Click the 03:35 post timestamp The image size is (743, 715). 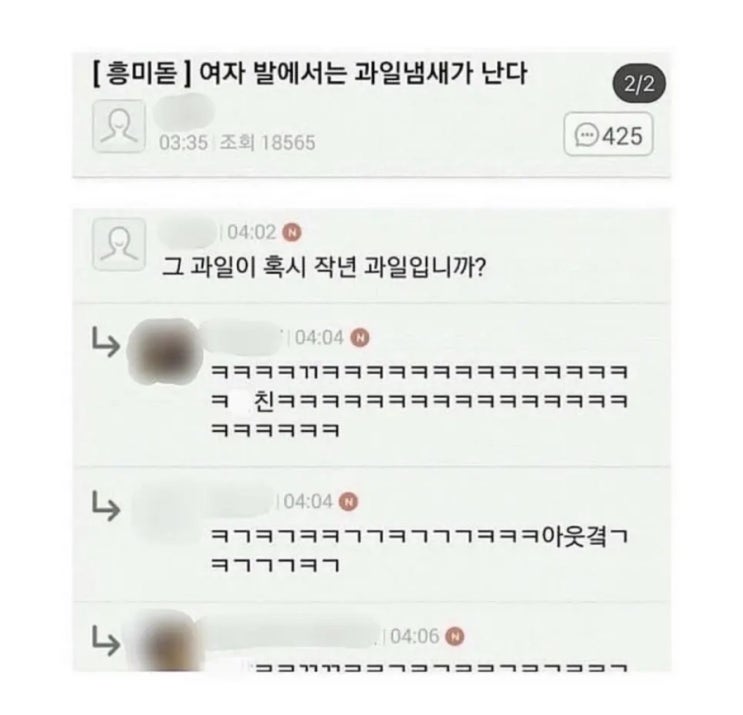point(183,142)
